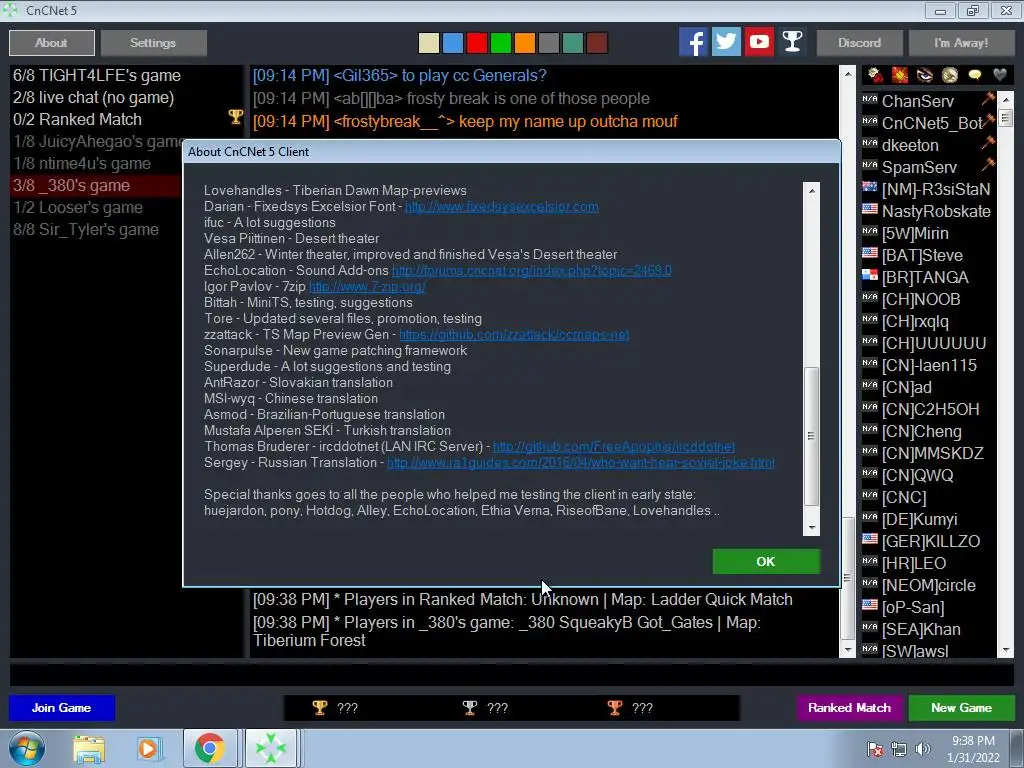Screen dimensions: 1024x768
Task: Open the fixedsysexcelsior.com link
Action: tap(502, 206)
